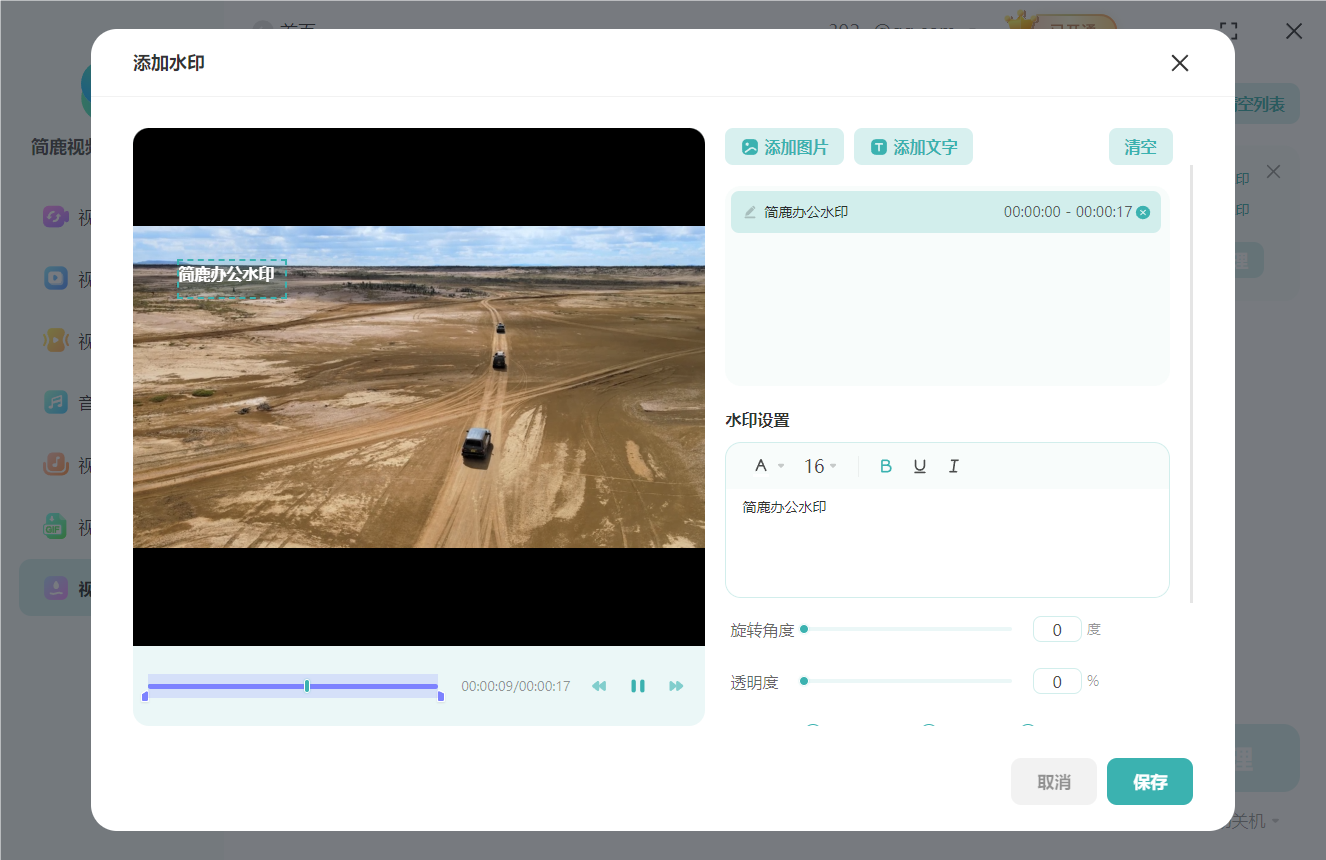The height and width of the screenshot is (860, 1326).
Task: Click the 清空 clear button
Action: pos(1140,147)
